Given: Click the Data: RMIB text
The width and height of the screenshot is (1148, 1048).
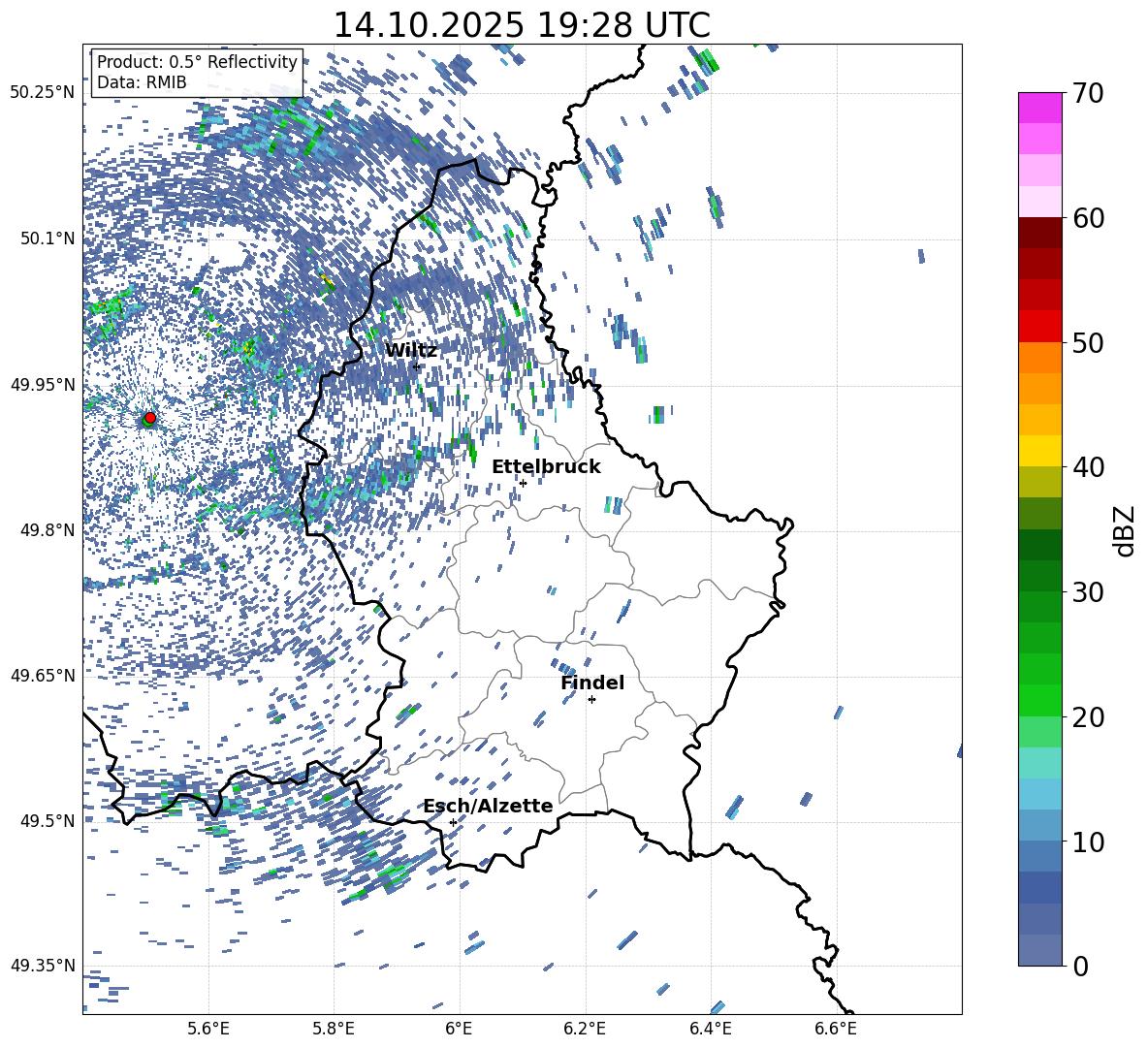Looking at the screenshot, I should click(142, 82).
